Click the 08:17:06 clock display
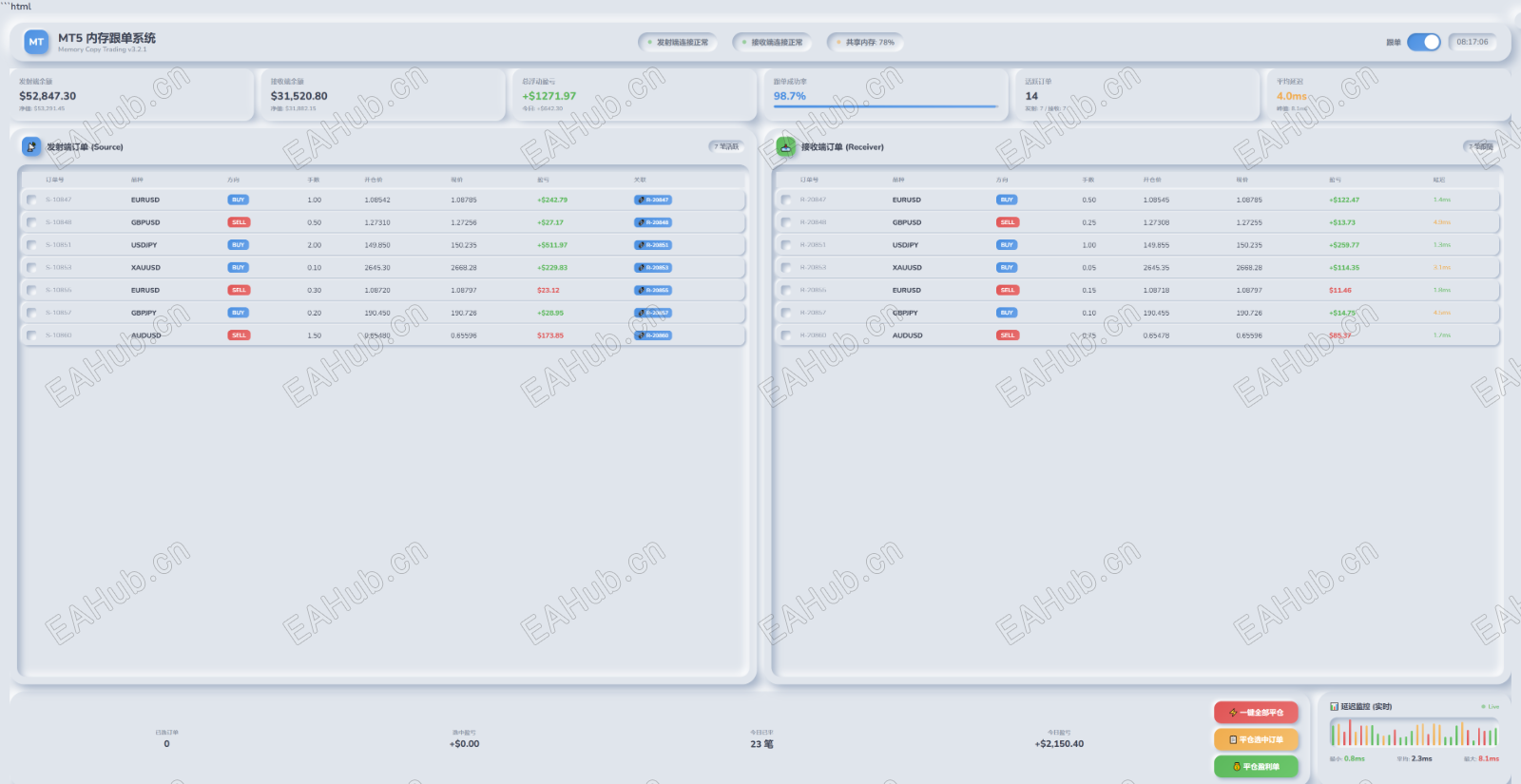The image size is (1521, 784). pos(1473,42)
